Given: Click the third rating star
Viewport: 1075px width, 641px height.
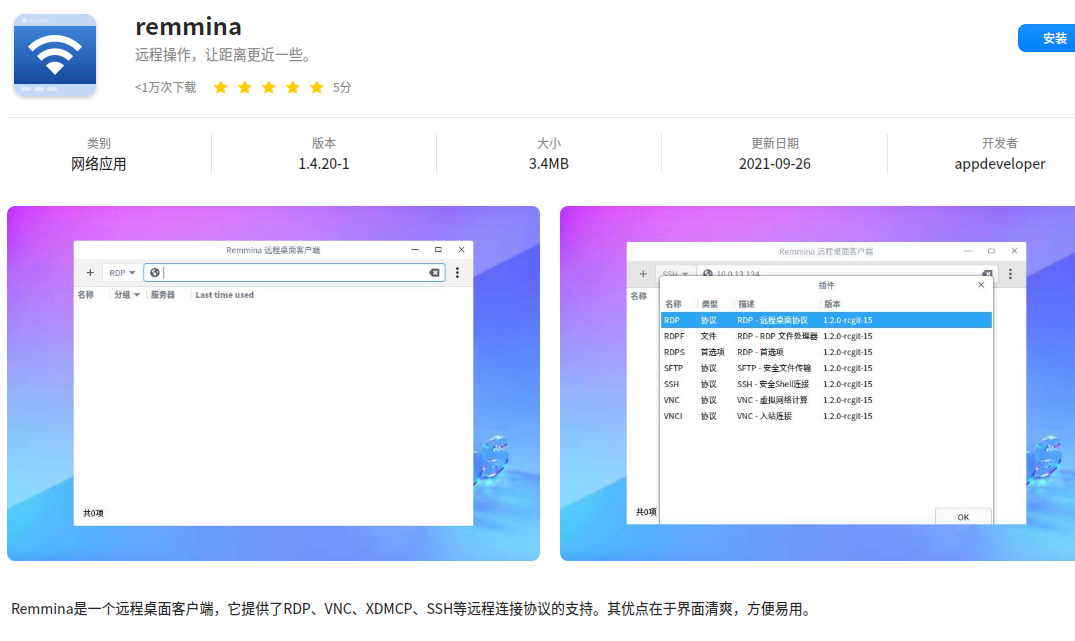Looking at the screenshot, I should (269, 87).
